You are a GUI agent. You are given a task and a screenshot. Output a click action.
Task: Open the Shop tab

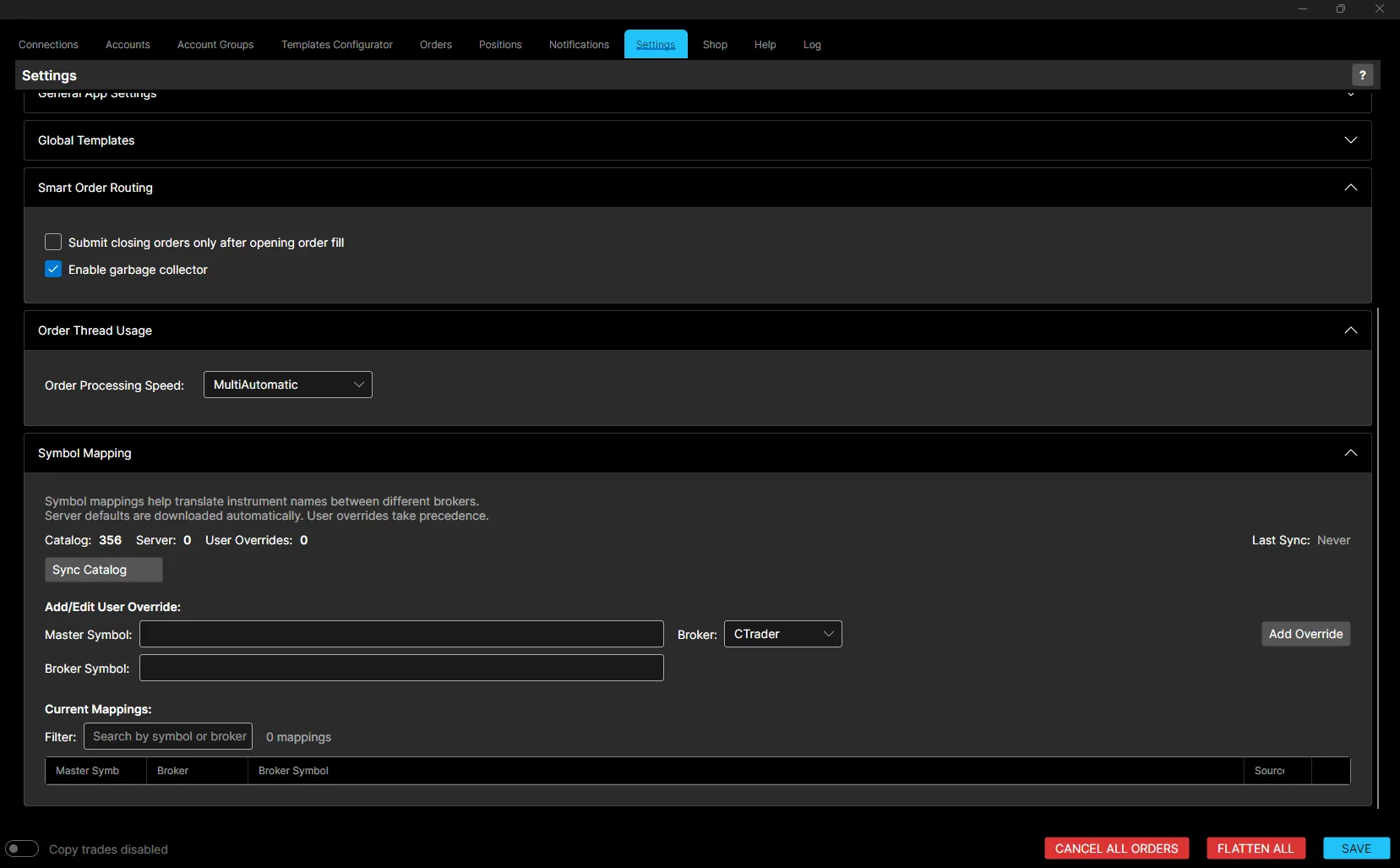pyautogui.click(x=715, y=45)
